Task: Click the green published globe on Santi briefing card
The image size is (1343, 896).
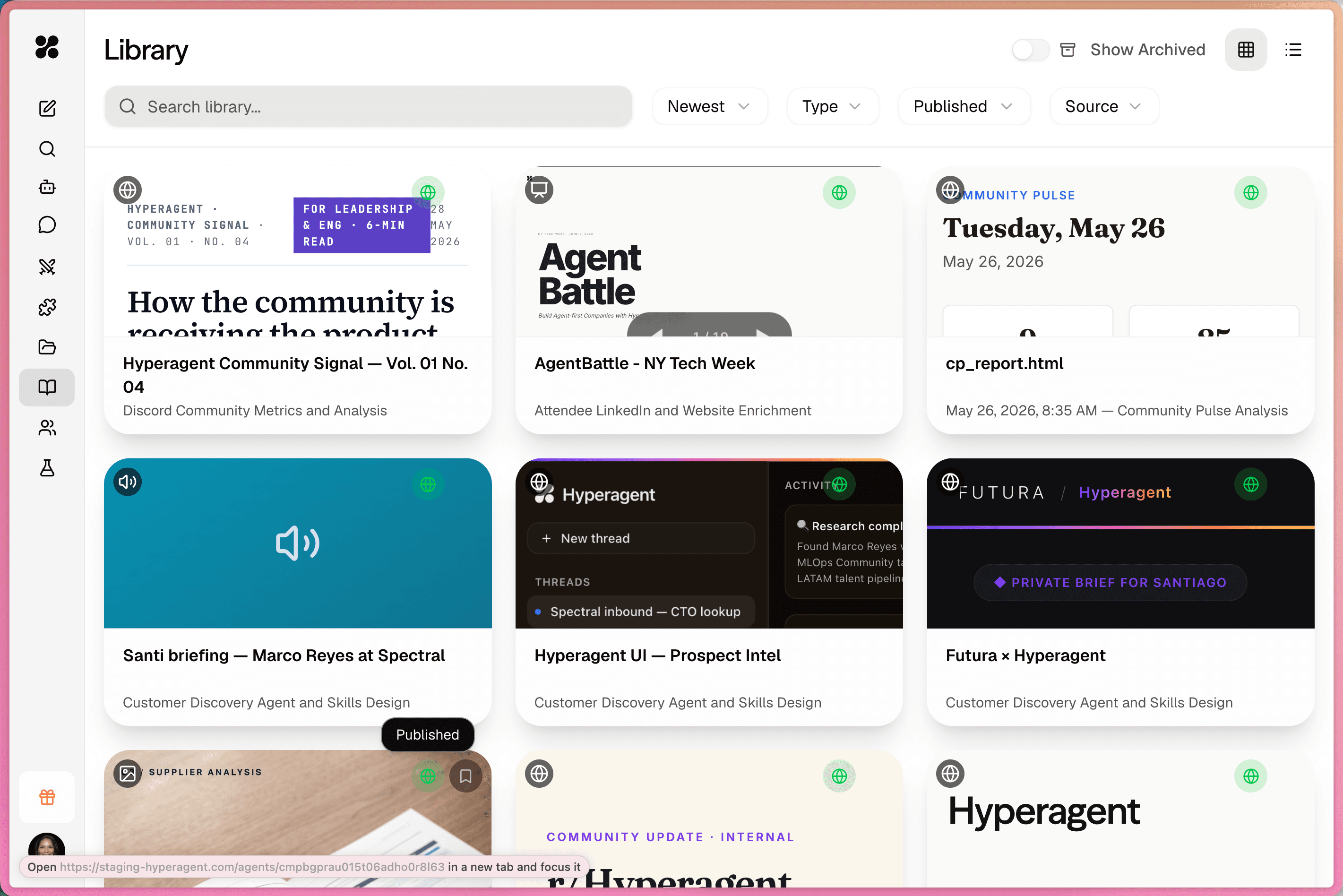Action: click(428, 484)
